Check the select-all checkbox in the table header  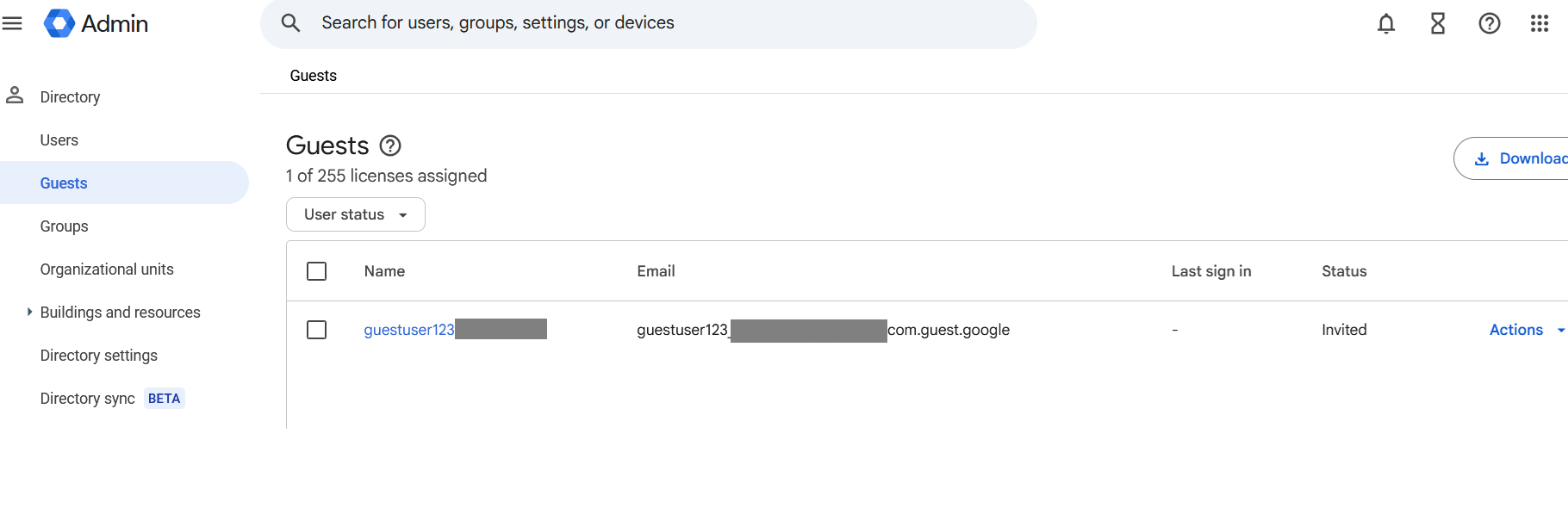[x=316, y=270]
